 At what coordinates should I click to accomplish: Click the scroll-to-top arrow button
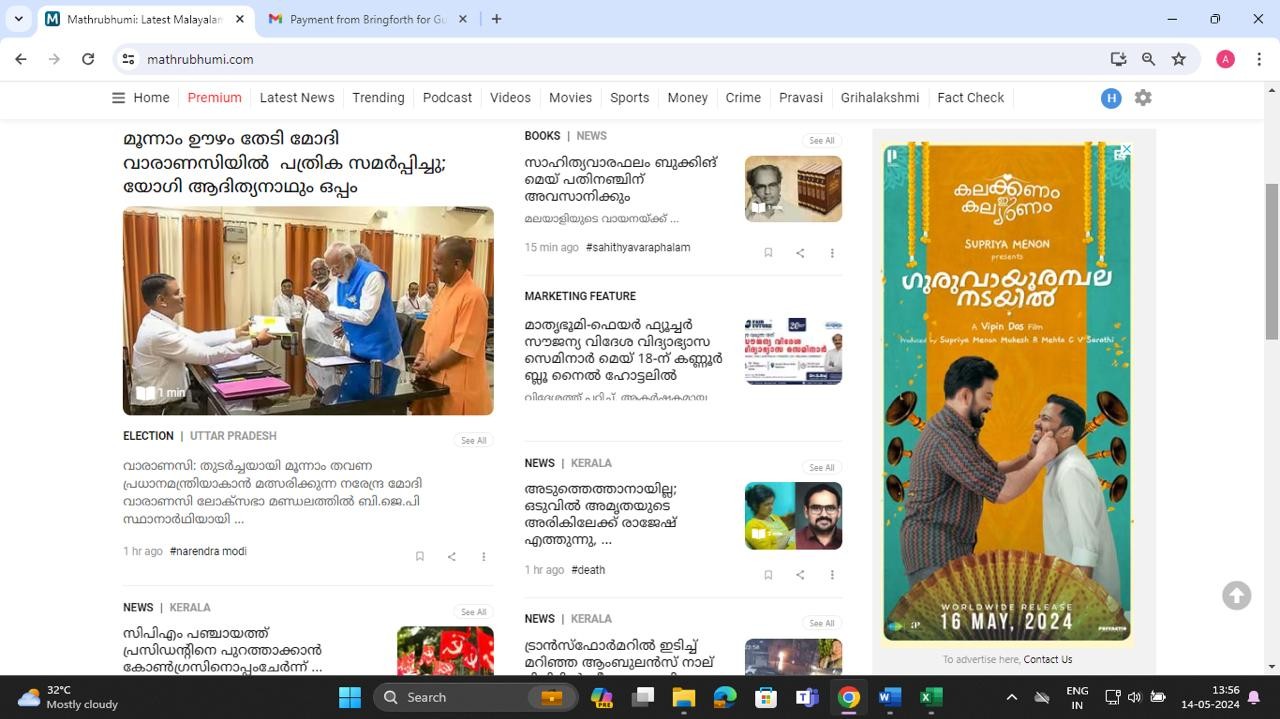(x=1236, y=595)
